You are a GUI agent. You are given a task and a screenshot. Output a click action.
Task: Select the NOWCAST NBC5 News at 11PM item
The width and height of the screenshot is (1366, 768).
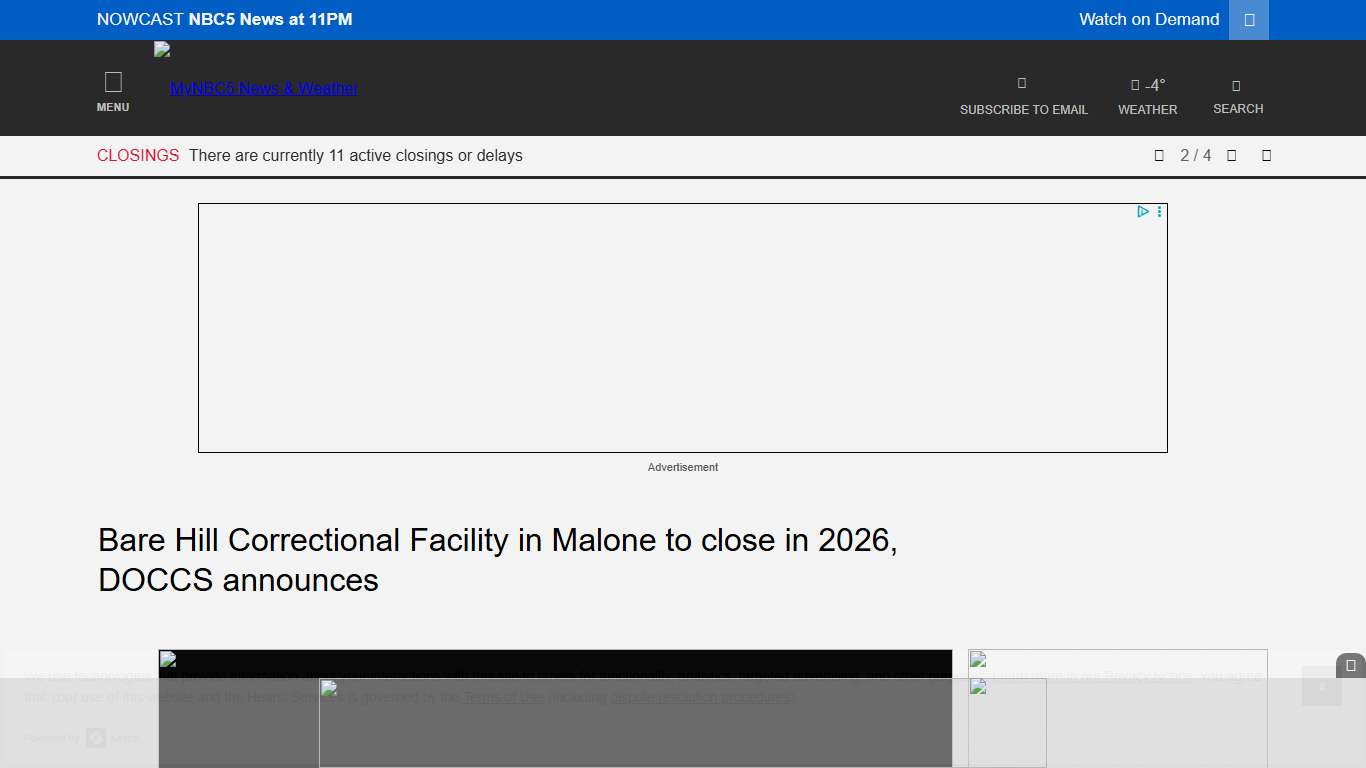click(224, 19)
